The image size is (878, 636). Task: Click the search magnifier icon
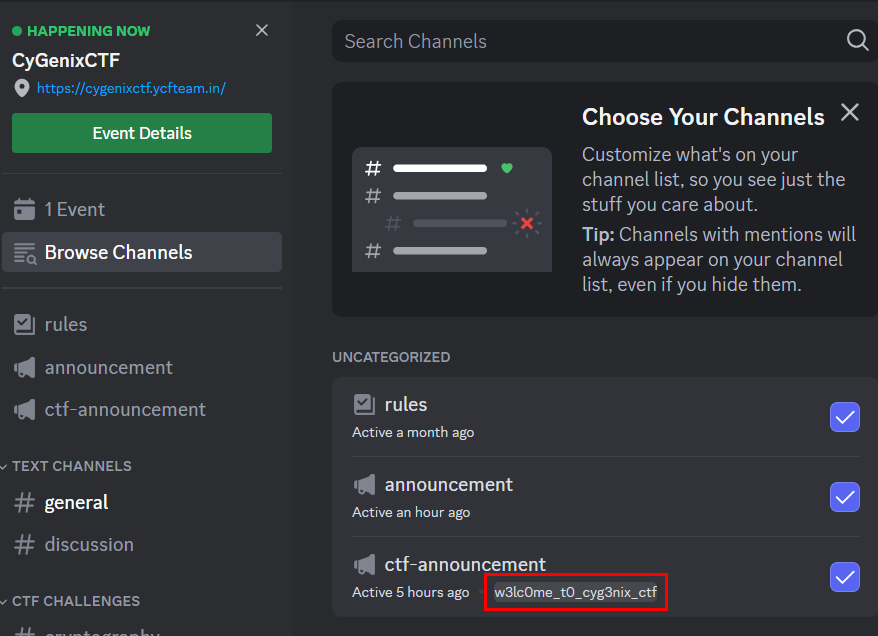point(857,40)
